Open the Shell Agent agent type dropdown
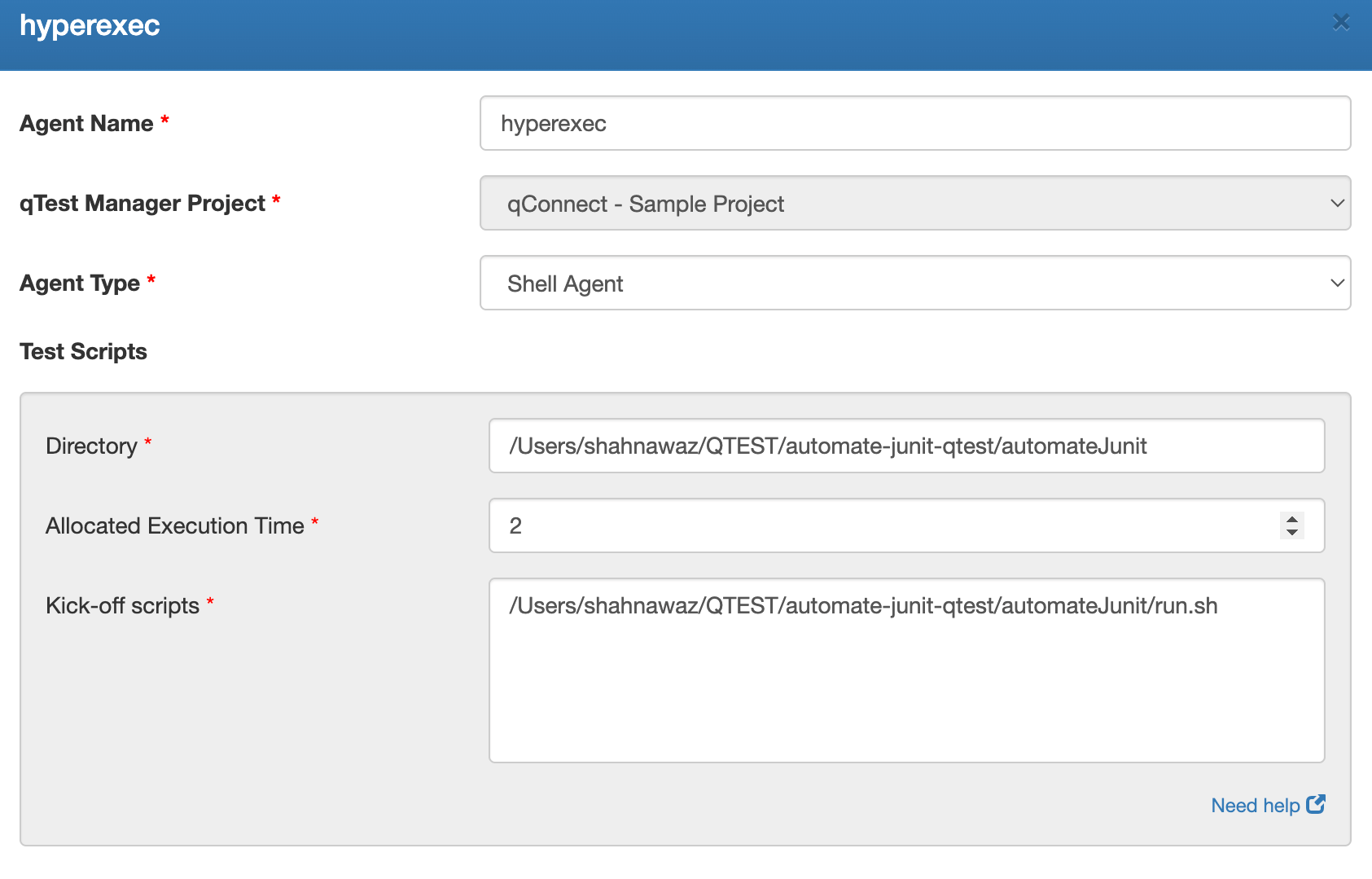The image size is (1372, 879). pyautogui.click(x=914, y=283)
